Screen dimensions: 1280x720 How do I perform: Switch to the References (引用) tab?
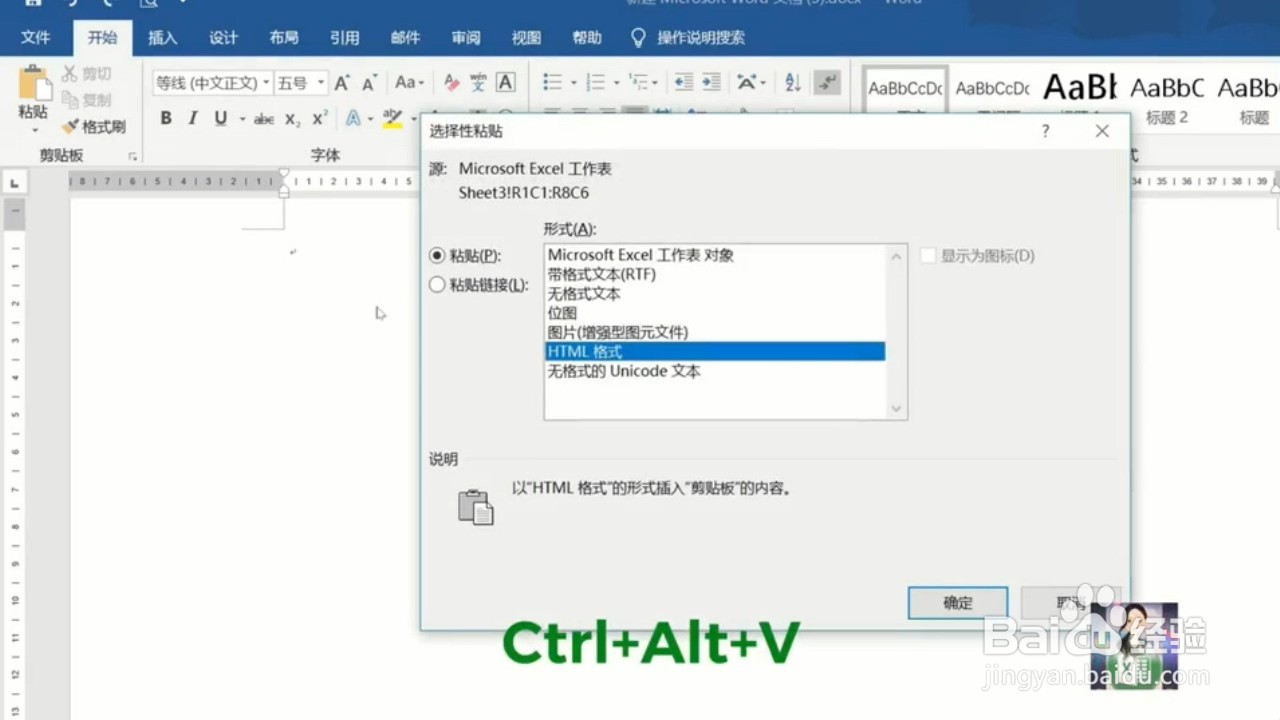345,38
